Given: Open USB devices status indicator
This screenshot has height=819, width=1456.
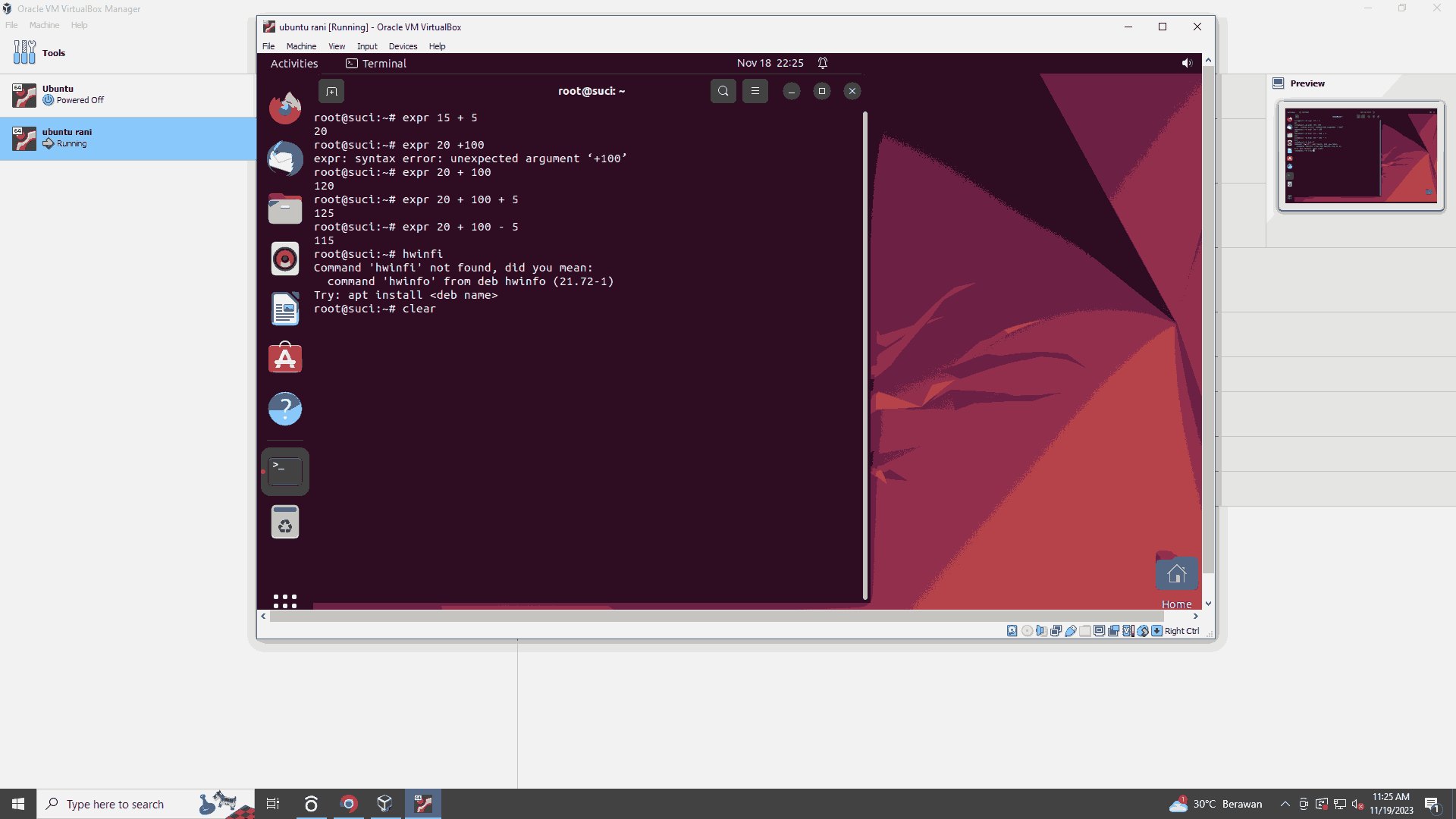Looking at the screenshot, I should (1070, 631).
